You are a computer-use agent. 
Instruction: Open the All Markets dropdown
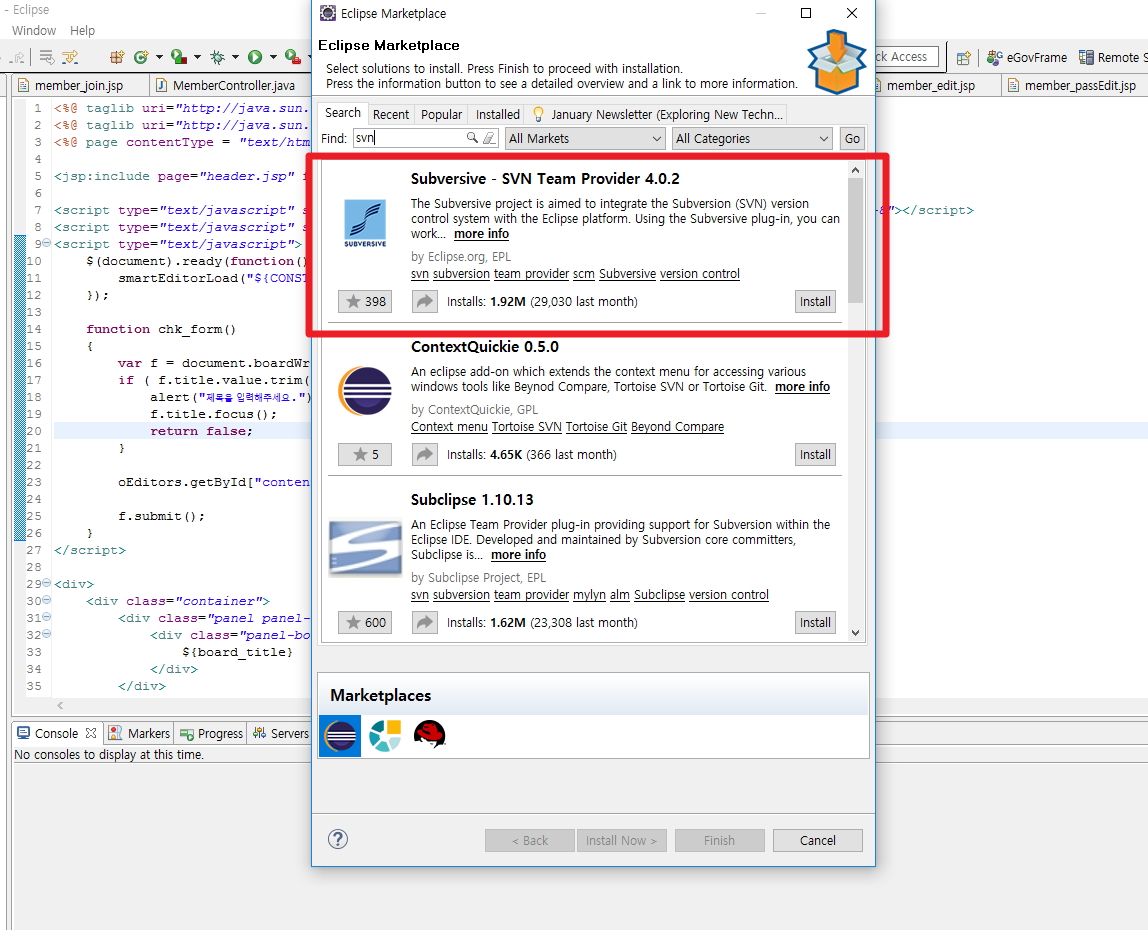pyautogui.click(x=585, y=138)
